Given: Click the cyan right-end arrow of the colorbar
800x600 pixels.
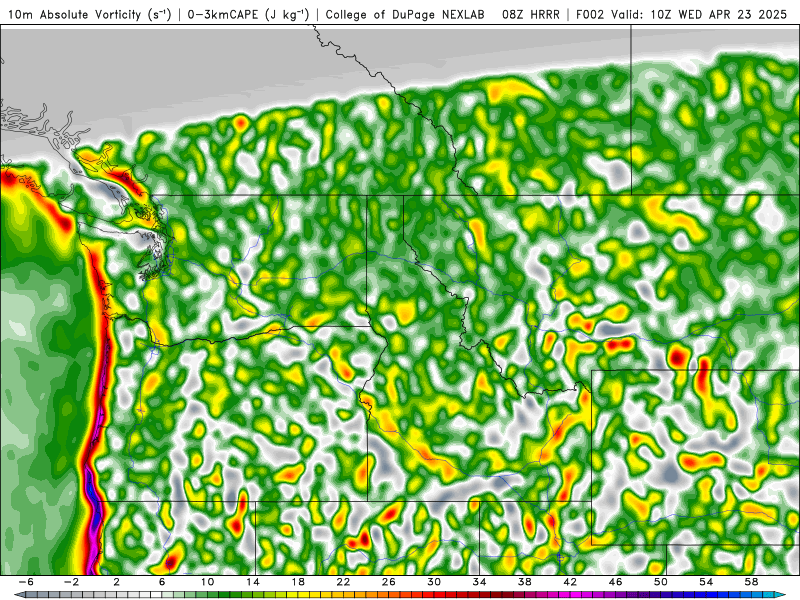Looking at the screenshot, I should coord(781,595).
